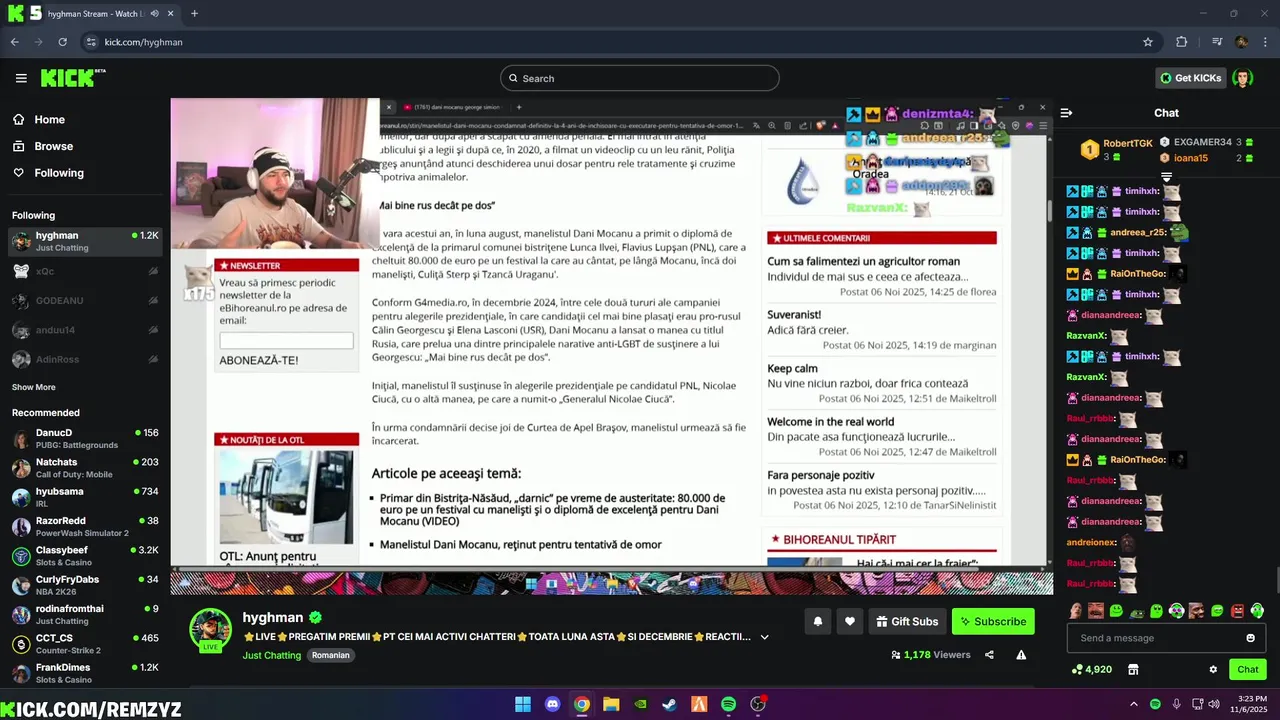Subscribe to hyghman
This screenshot has width=1280, height=720.
(x=993, y=621)
